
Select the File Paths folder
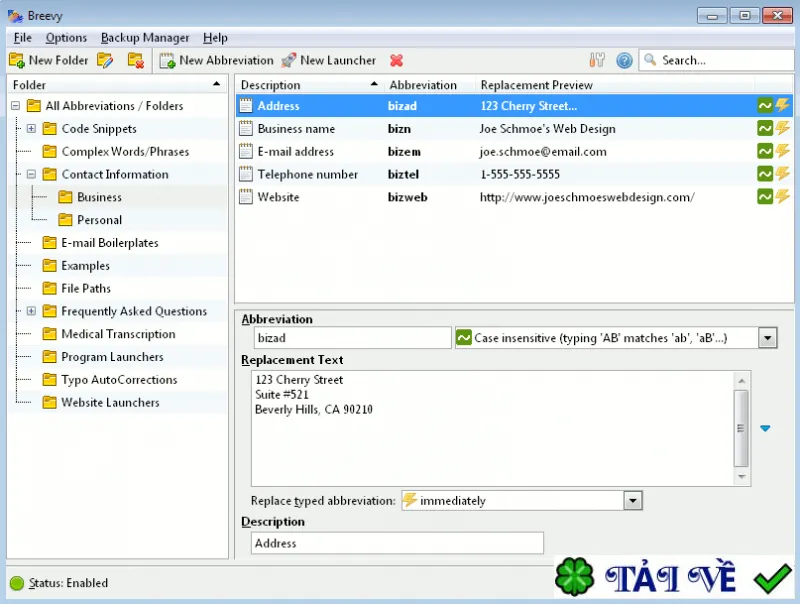(x=86, y=288)
